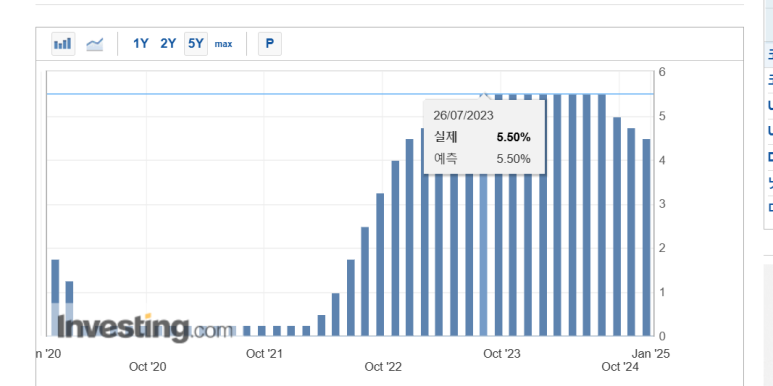This screenshot has height=386, width=773.
Task: Switch to bar chart view
Action: (x=63, y=44)
